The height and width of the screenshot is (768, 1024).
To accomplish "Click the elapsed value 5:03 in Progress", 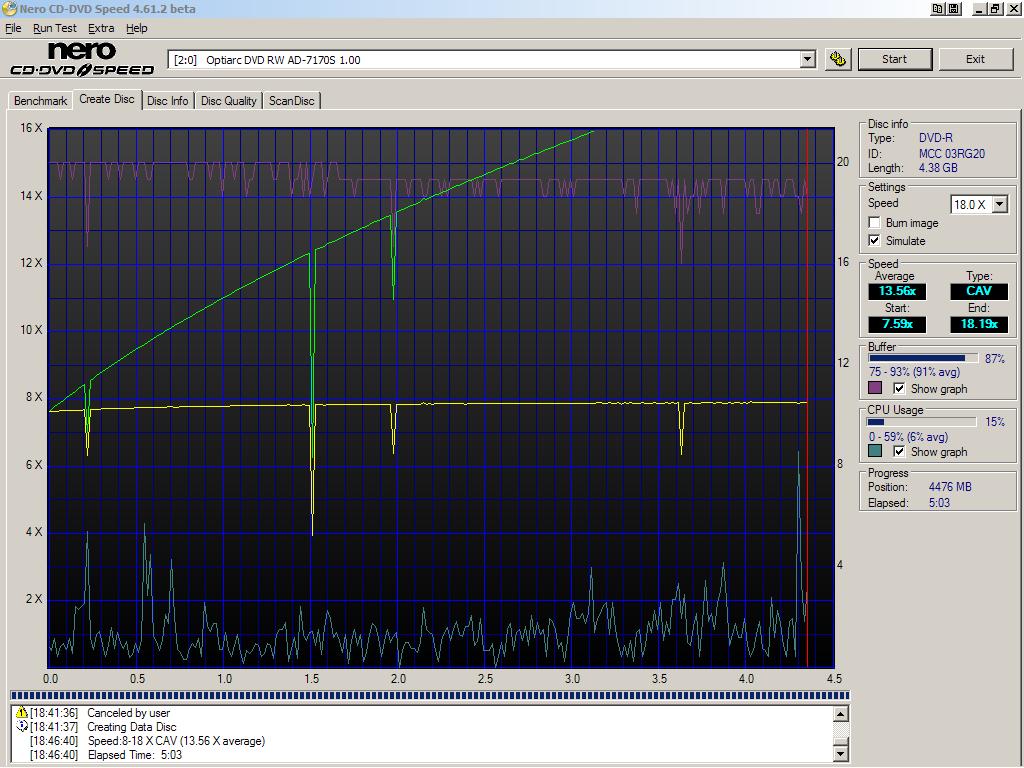I will (x=939, y=503).
